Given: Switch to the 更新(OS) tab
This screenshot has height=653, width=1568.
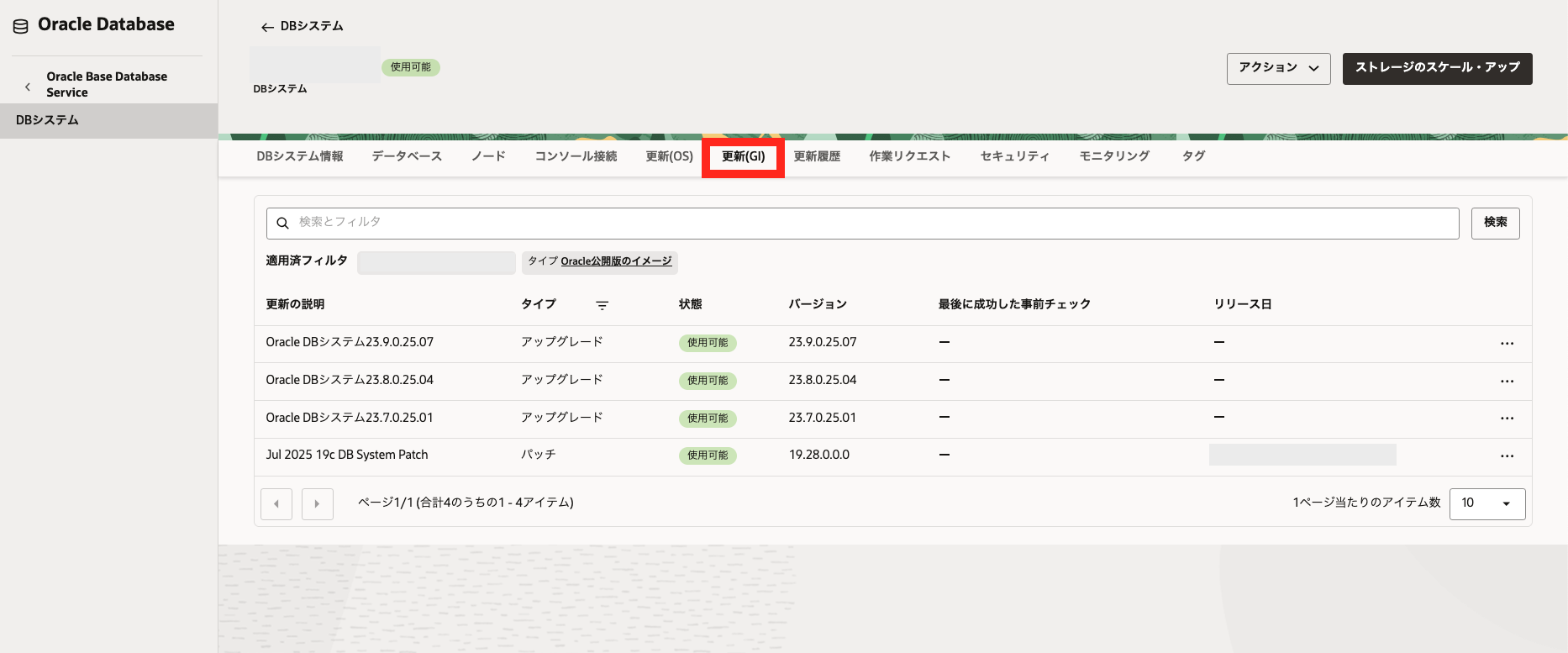Looking at the screenshot, I should tap(669, 156).
